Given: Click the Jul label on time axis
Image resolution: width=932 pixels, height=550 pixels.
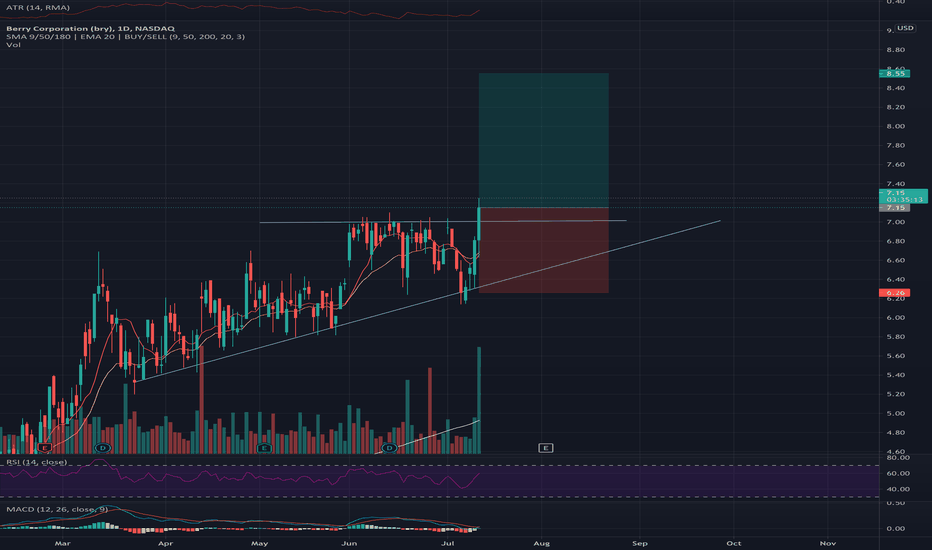Looking at the screenshot, I should point(448,543).
